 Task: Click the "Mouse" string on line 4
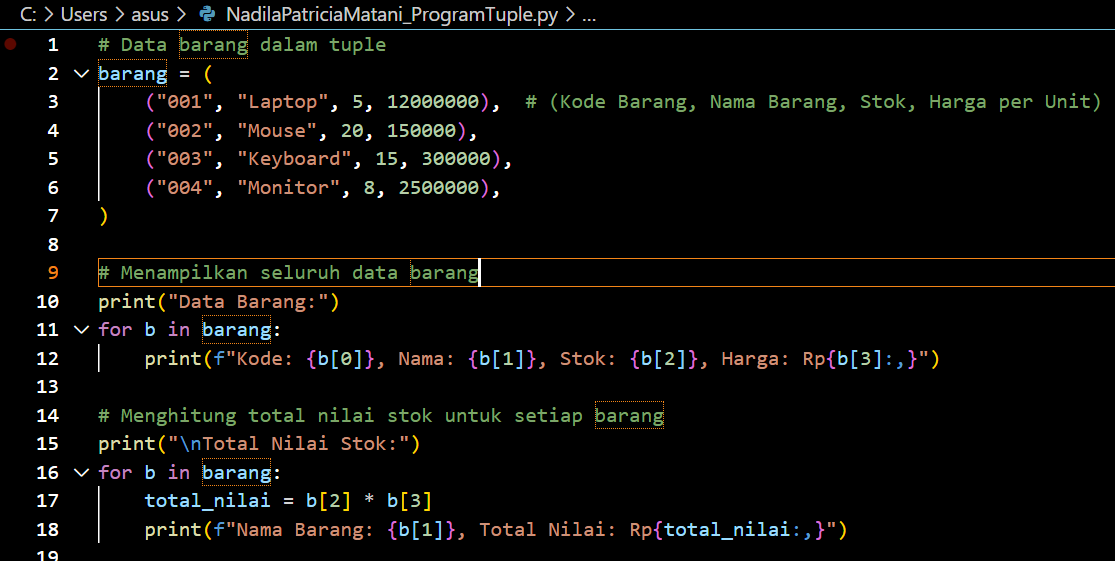tap(277, 130)
